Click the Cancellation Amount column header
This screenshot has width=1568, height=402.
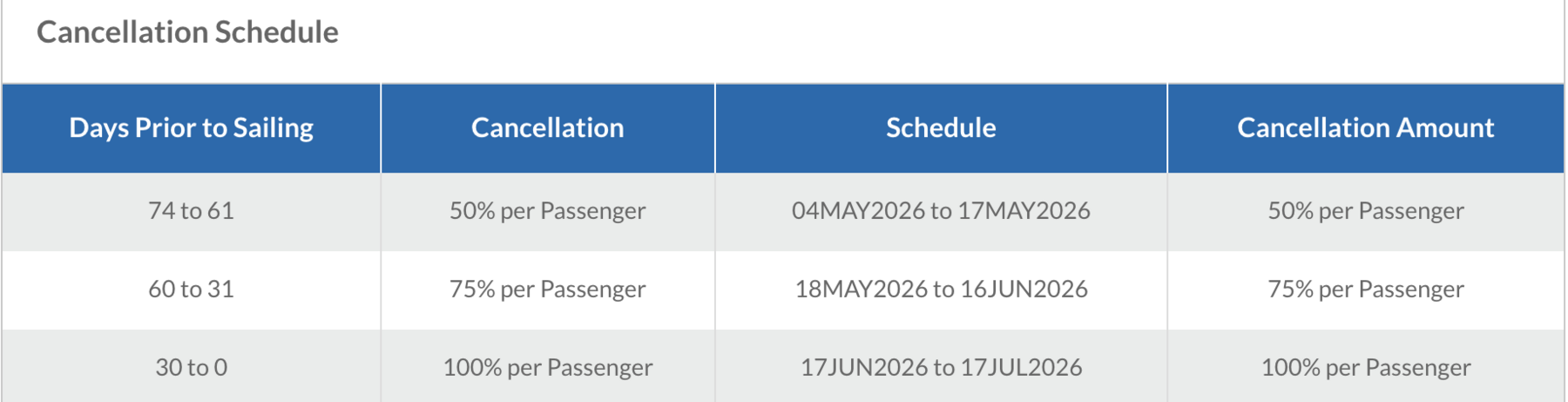tap(1365, 128)
